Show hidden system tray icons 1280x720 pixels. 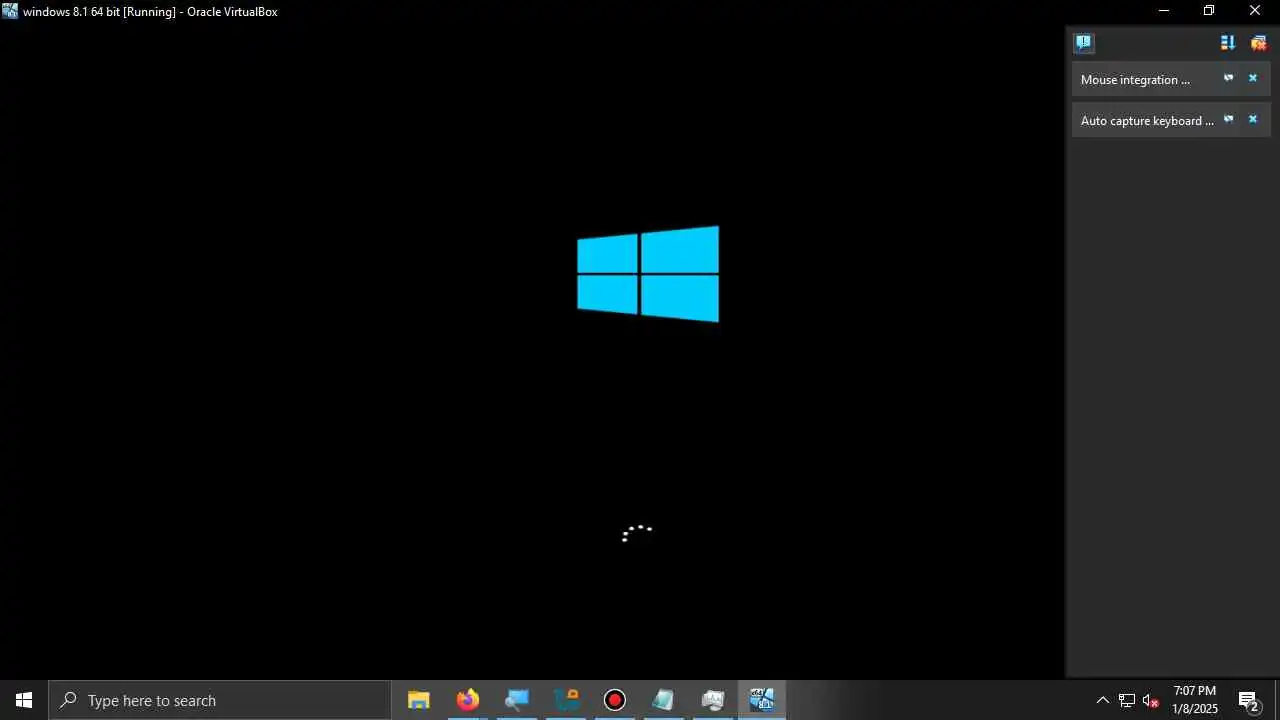point(1103,700)
